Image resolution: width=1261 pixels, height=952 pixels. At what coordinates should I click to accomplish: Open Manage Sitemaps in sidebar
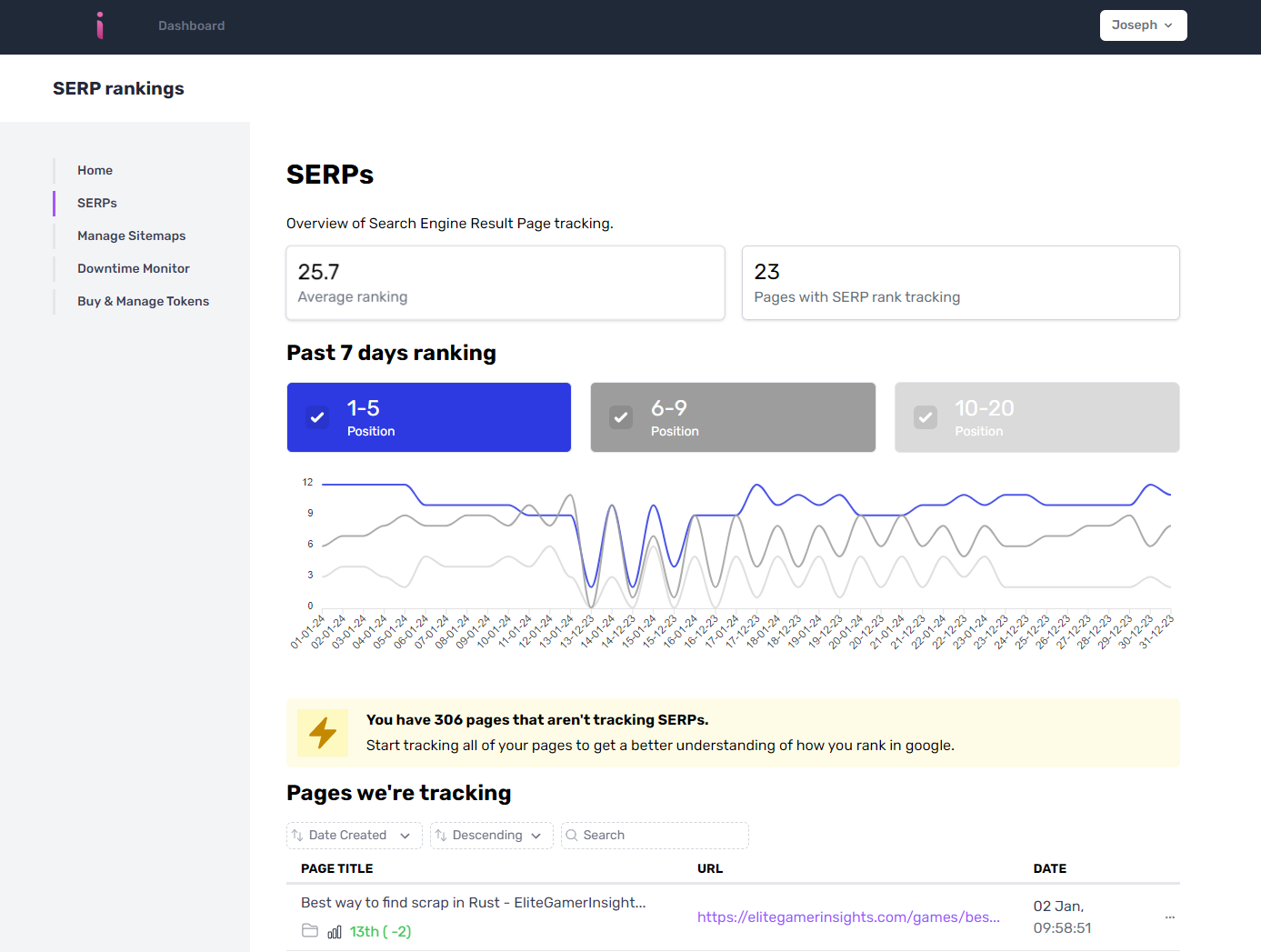(x=131, y=235)
